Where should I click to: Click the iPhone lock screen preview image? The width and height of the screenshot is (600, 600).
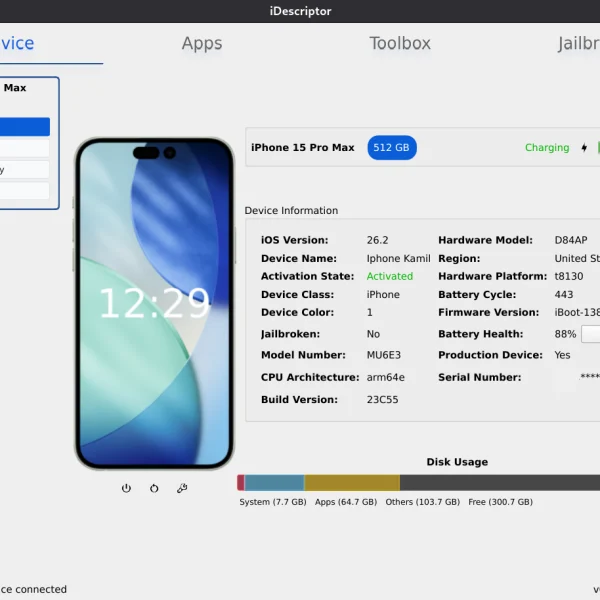(x=154, y=302)
